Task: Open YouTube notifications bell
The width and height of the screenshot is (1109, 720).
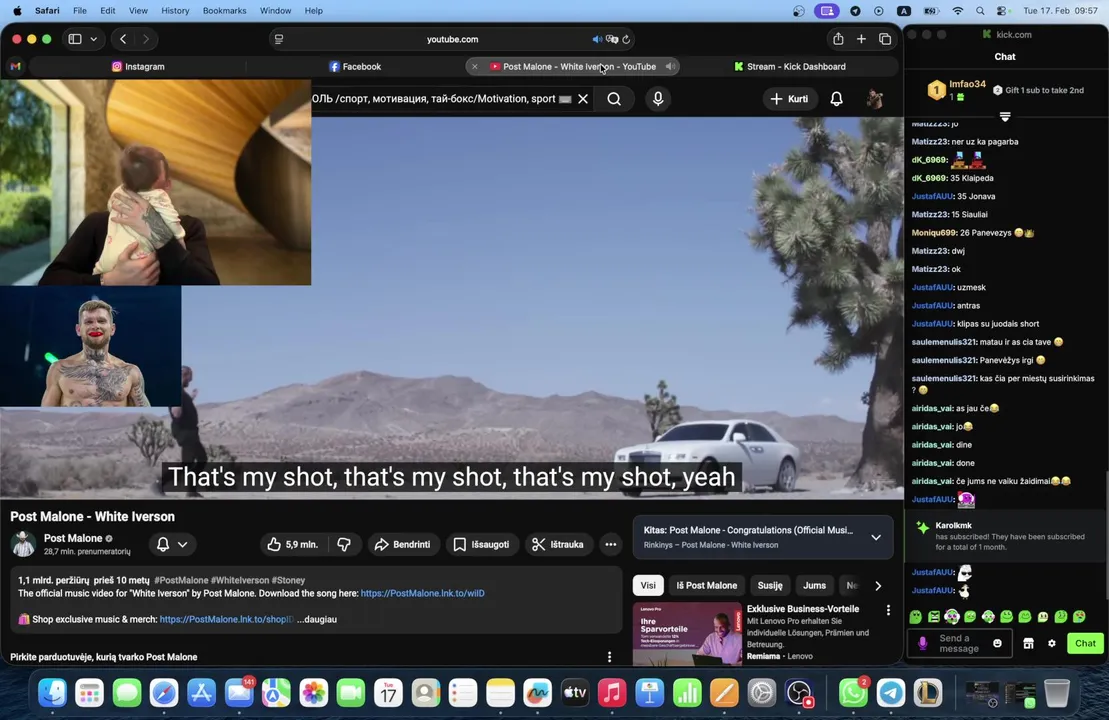Action: point(836,99)
